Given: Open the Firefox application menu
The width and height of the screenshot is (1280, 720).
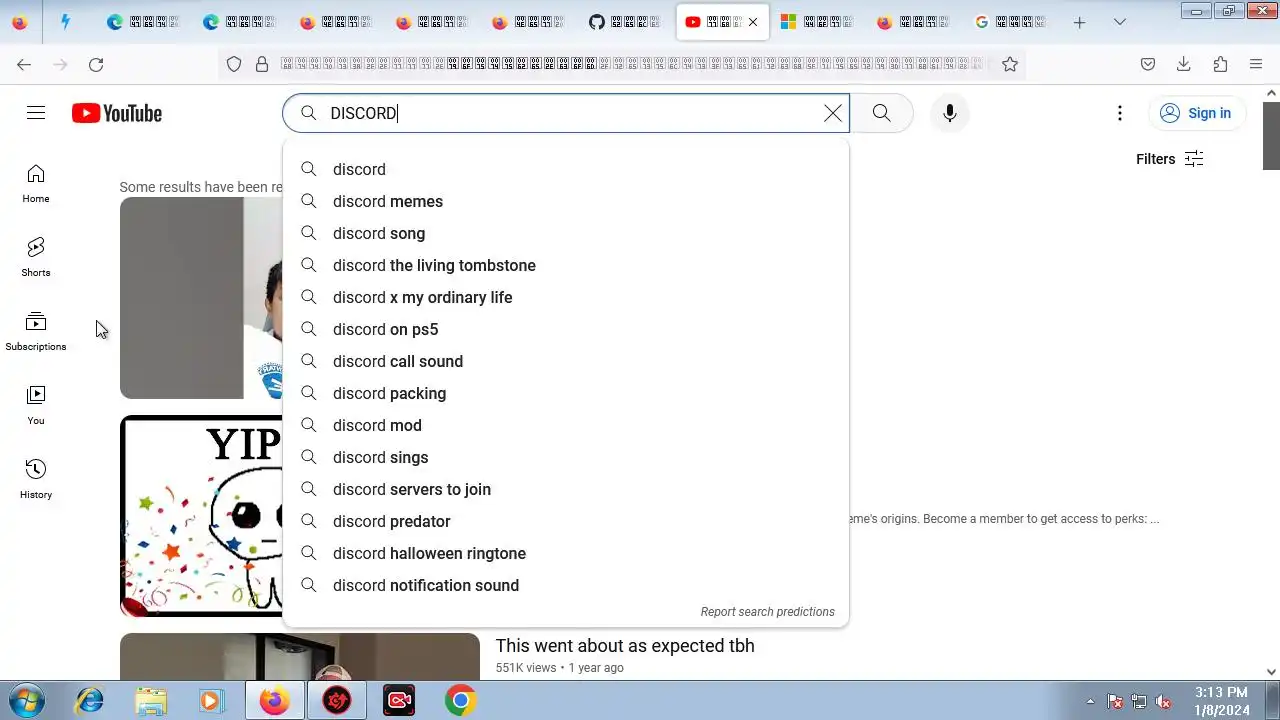Looking at the screenshot, I should coord(1256,64).
